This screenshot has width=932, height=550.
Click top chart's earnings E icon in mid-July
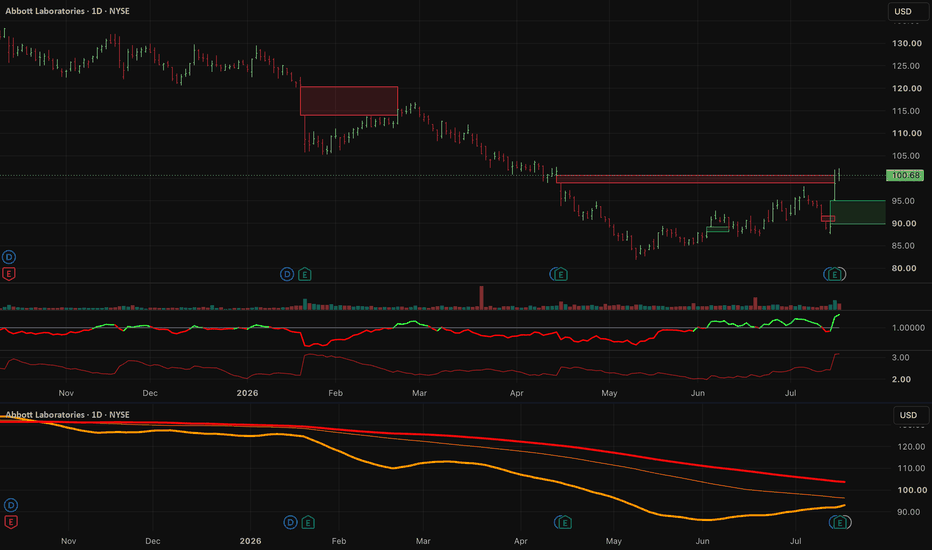(835, 274)
